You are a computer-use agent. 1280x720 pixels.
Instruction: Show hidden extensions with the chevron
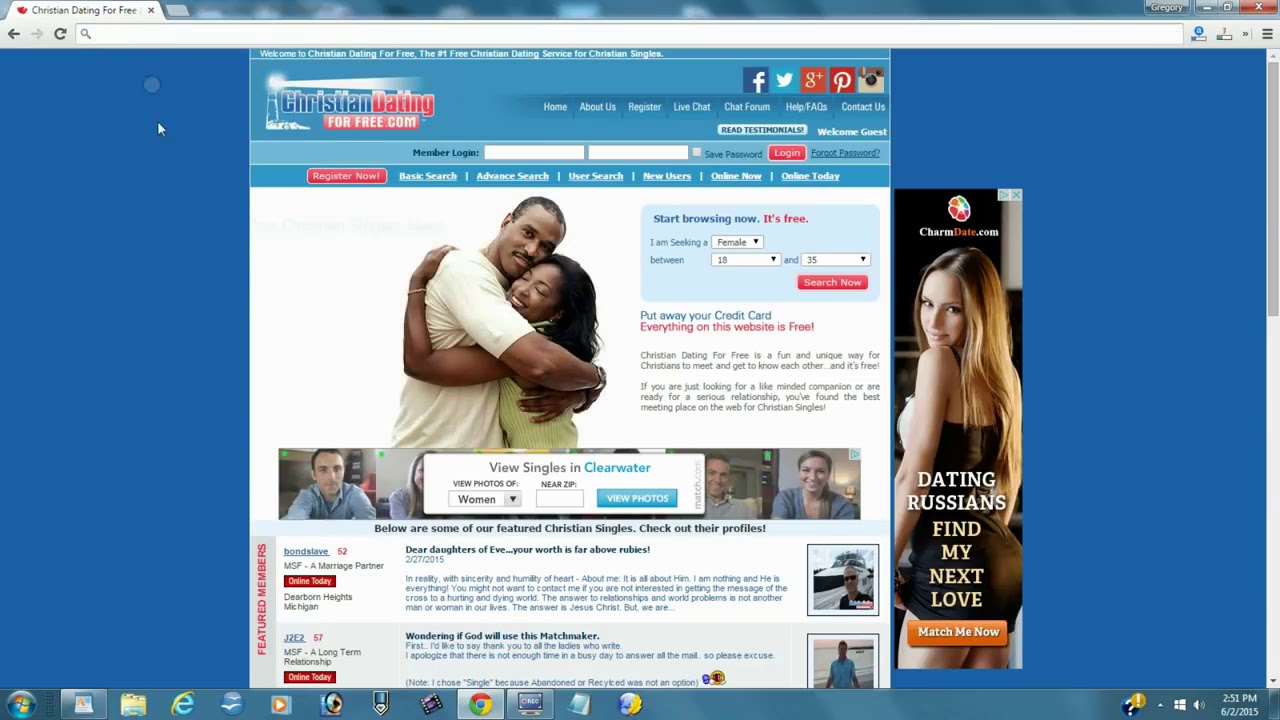click(1246, 34)
